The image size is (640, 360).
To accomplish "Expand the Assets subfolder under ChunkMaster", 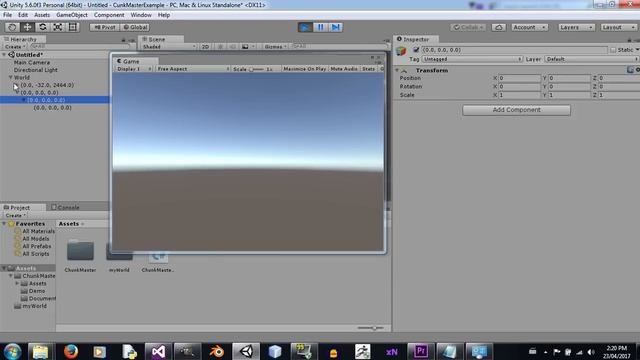I will [17, 283].
